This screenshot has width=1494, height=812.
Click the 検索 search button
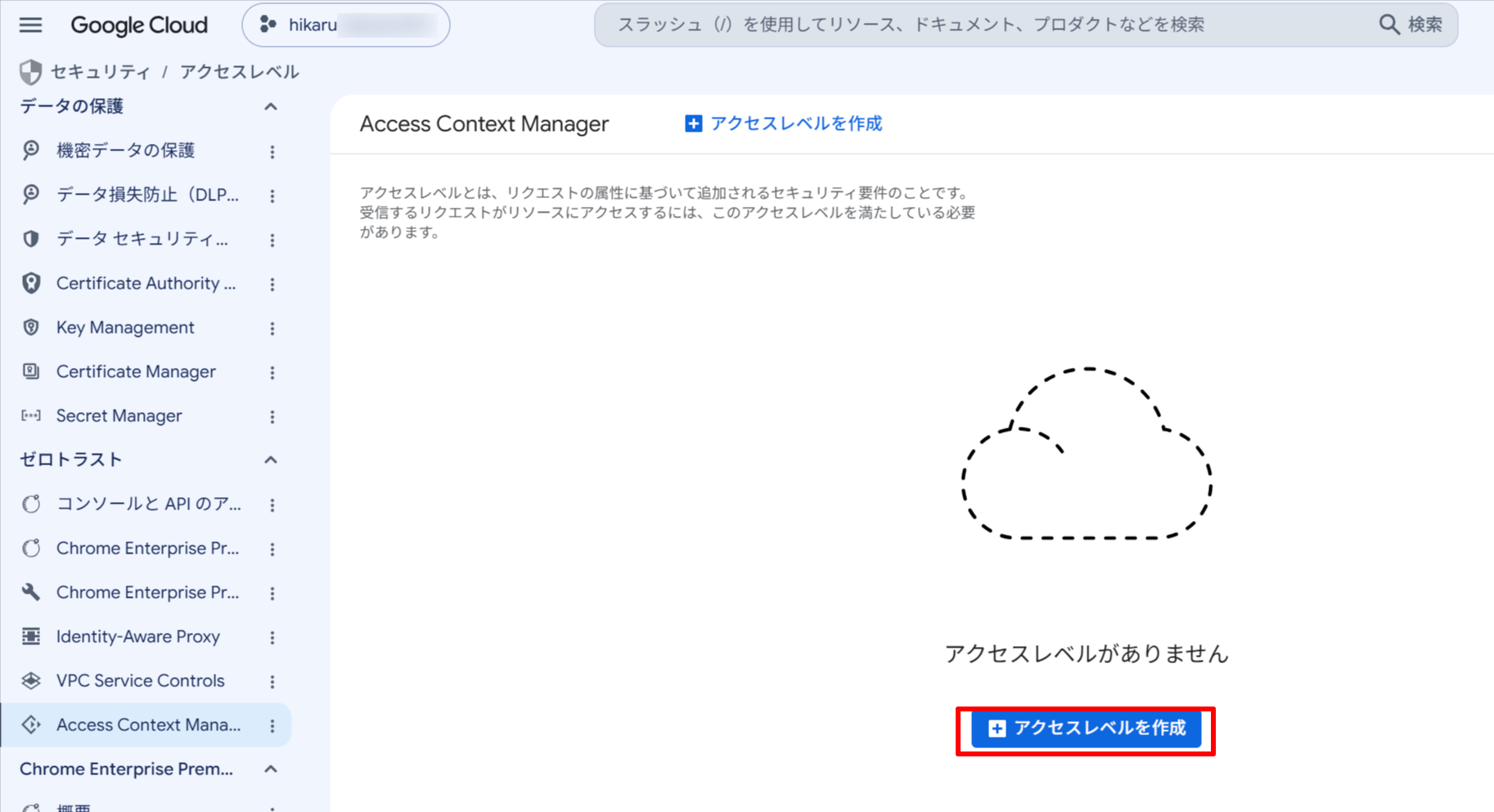click(1411, 25)
